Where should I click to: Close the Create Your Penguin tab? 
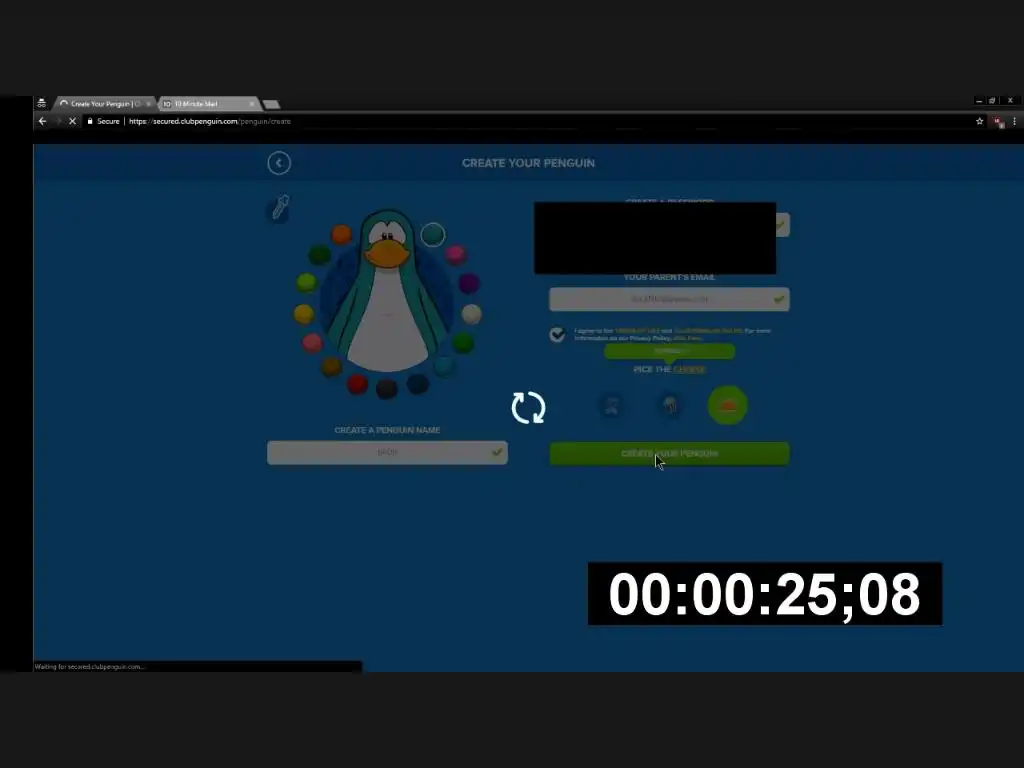coord(149,104)
